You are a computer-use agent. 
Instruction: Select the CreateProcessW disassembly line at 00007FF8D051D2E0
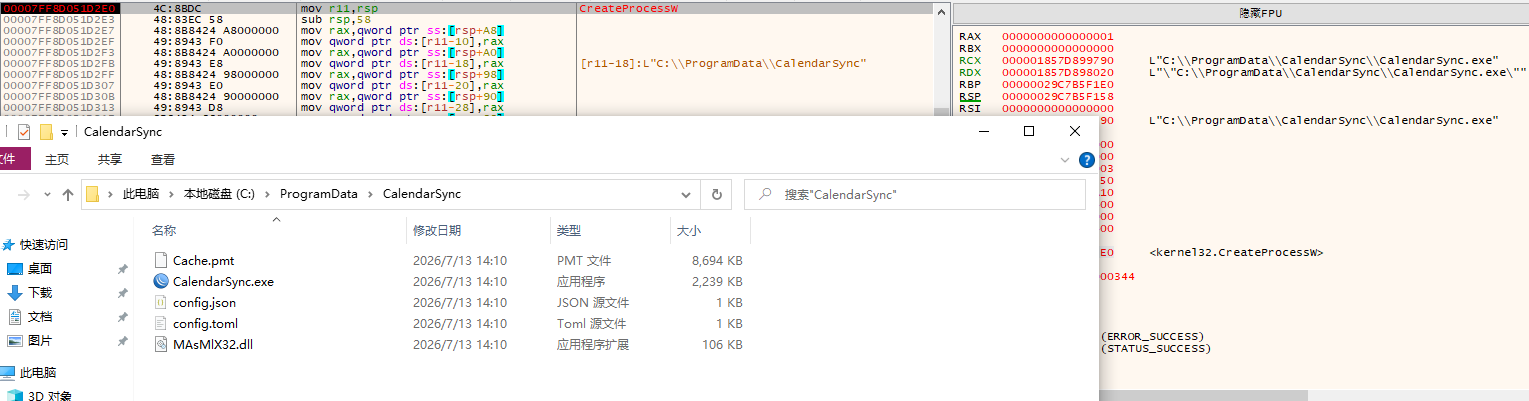[x=465, y=7]
